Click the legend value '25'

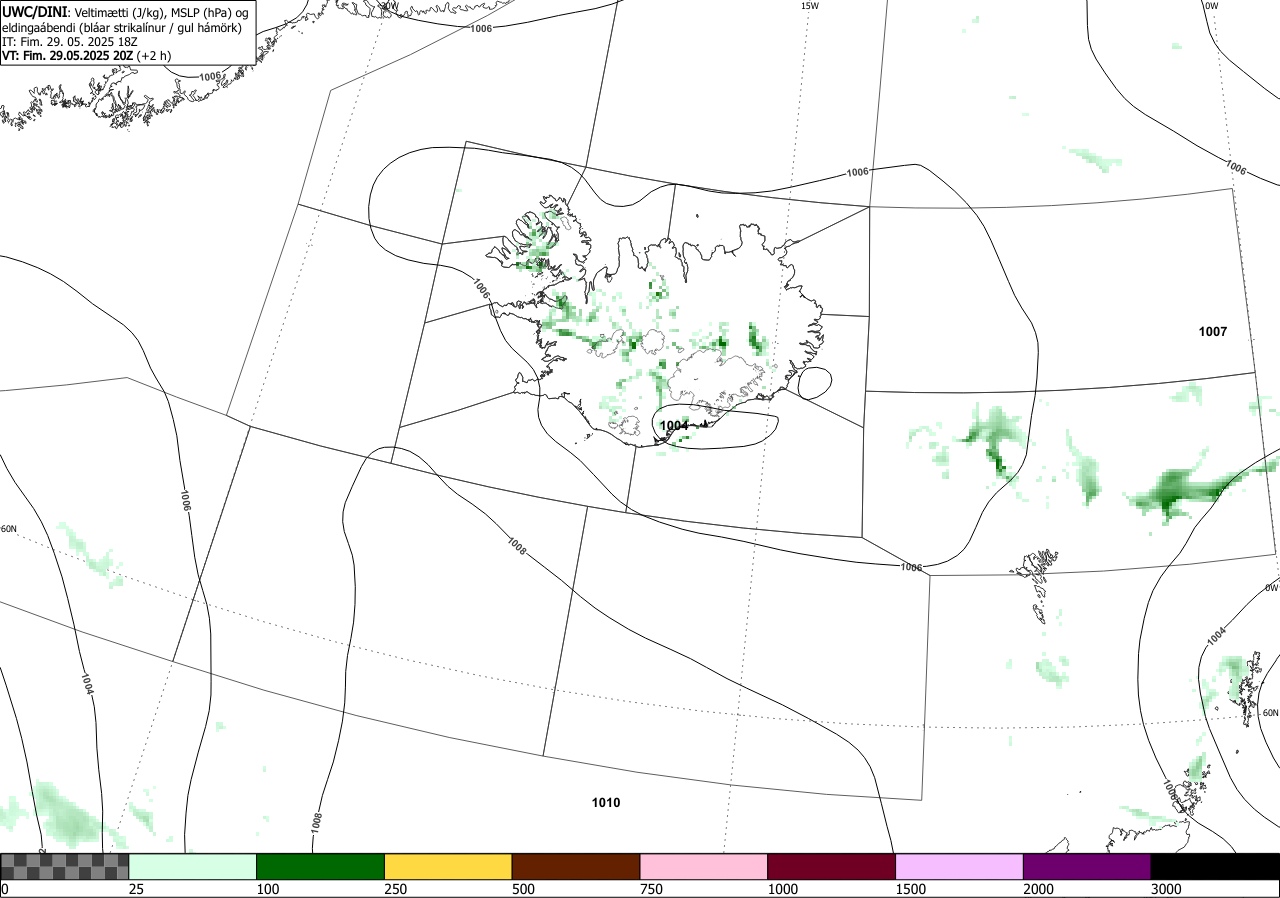[136, 889]
